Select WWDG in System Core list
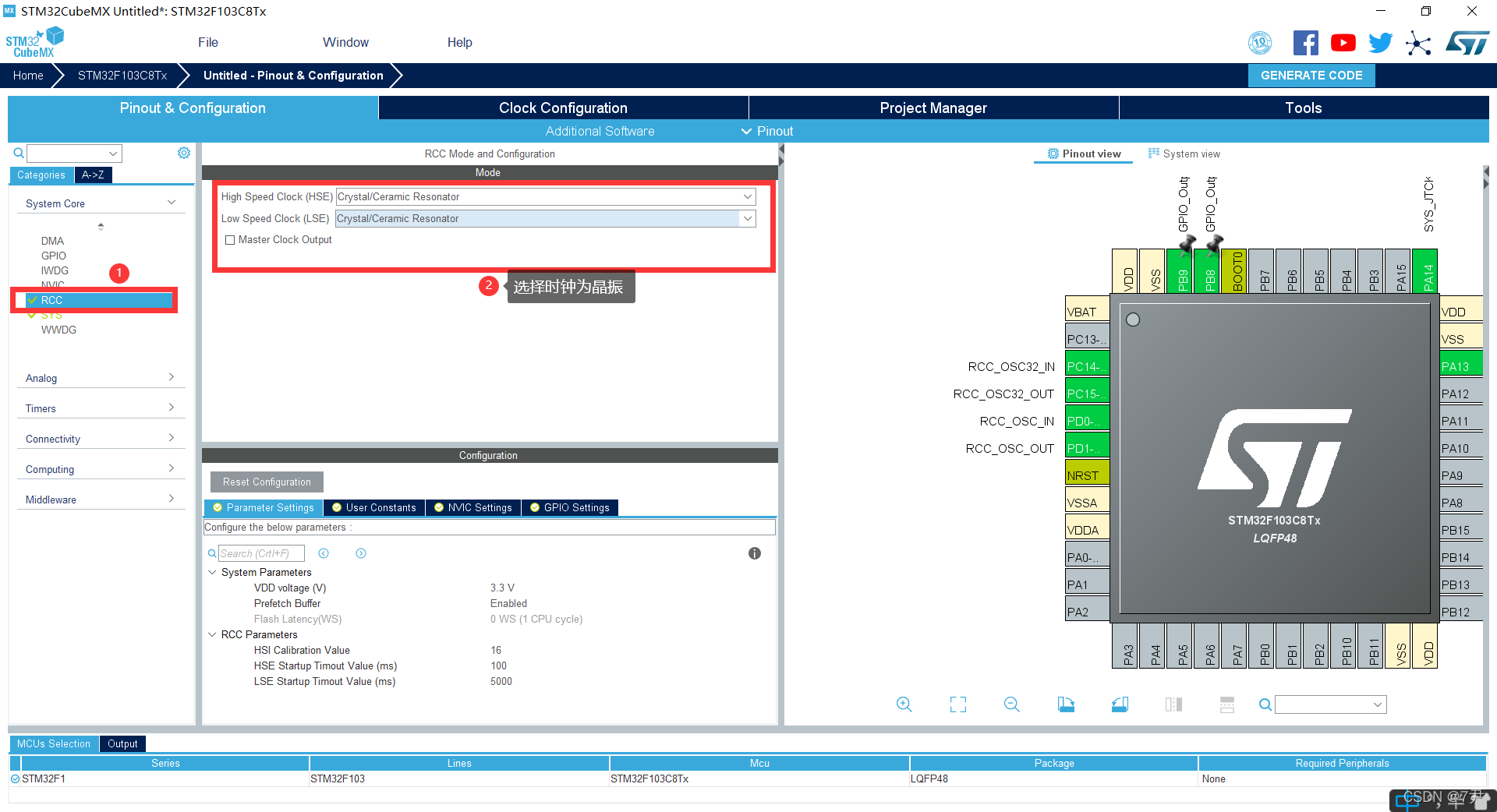The width and height of the screenshot is (1497, 812). (58, 330)
